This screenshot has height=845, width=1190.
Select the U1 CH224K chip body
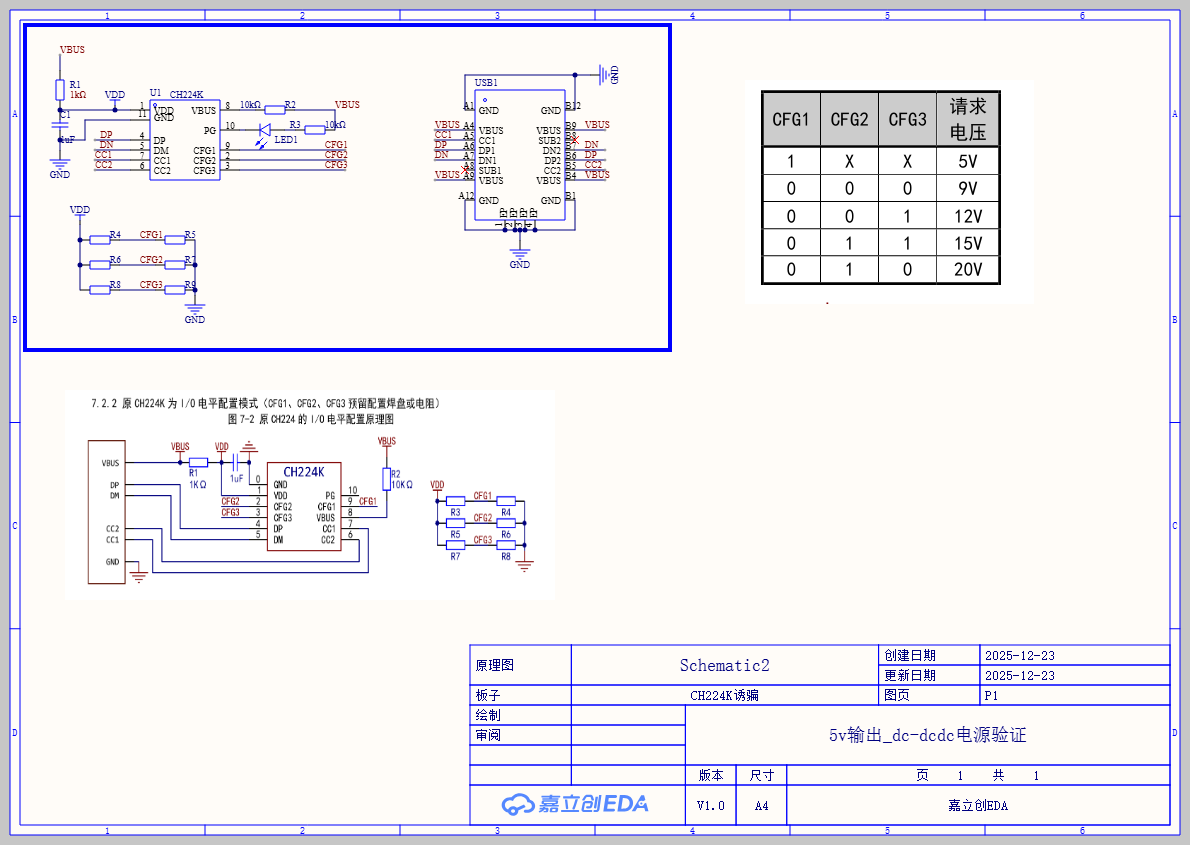[184, 140]
